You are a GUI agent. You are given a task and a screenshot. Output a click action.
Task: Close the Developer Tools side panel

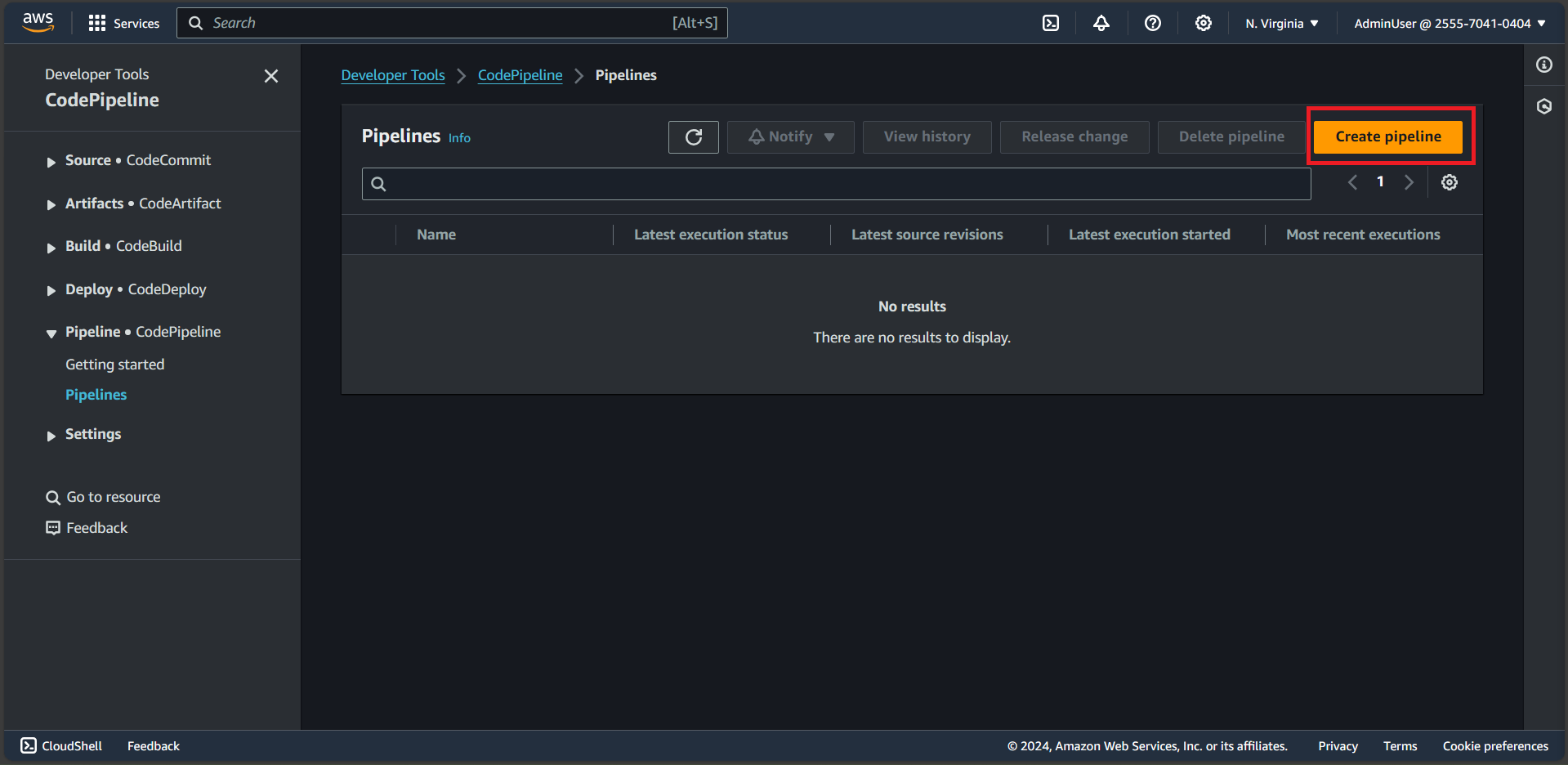point(271,76)
